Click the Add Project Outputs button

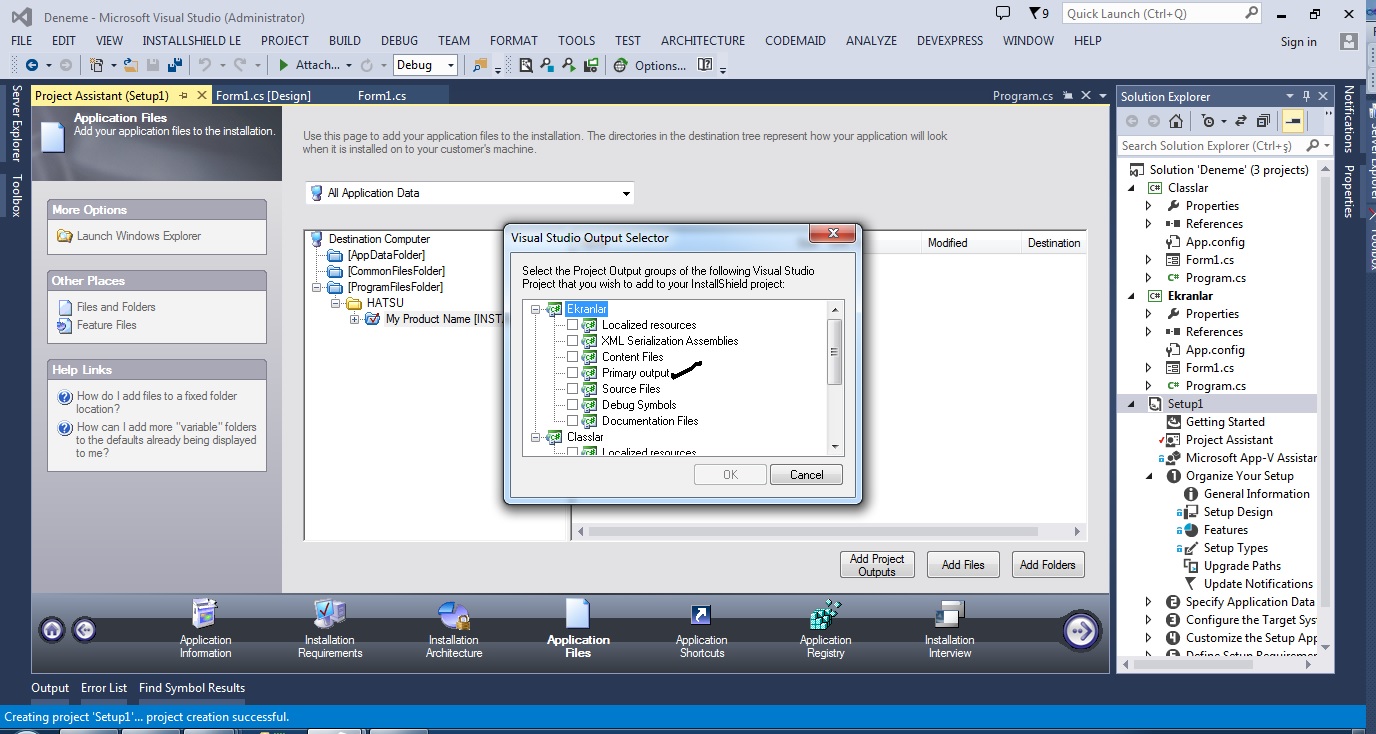[877, 565]
